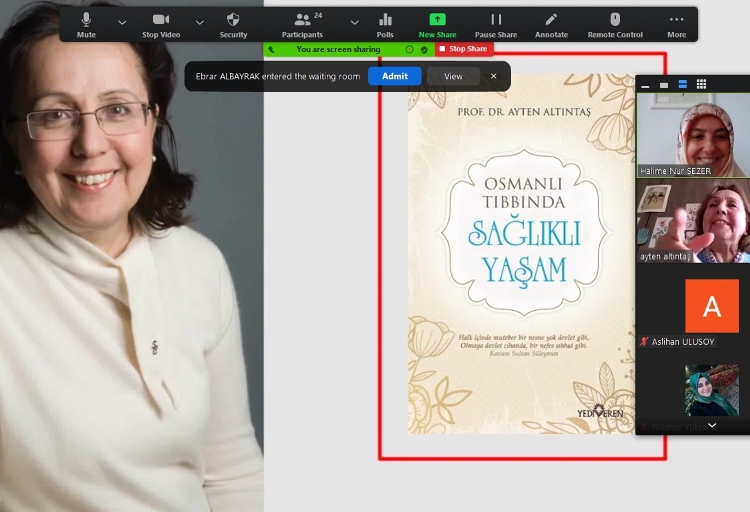Expand audio options arrow beside Mute
This screenshot has height=512, width=750.
(x=122, y=22)
